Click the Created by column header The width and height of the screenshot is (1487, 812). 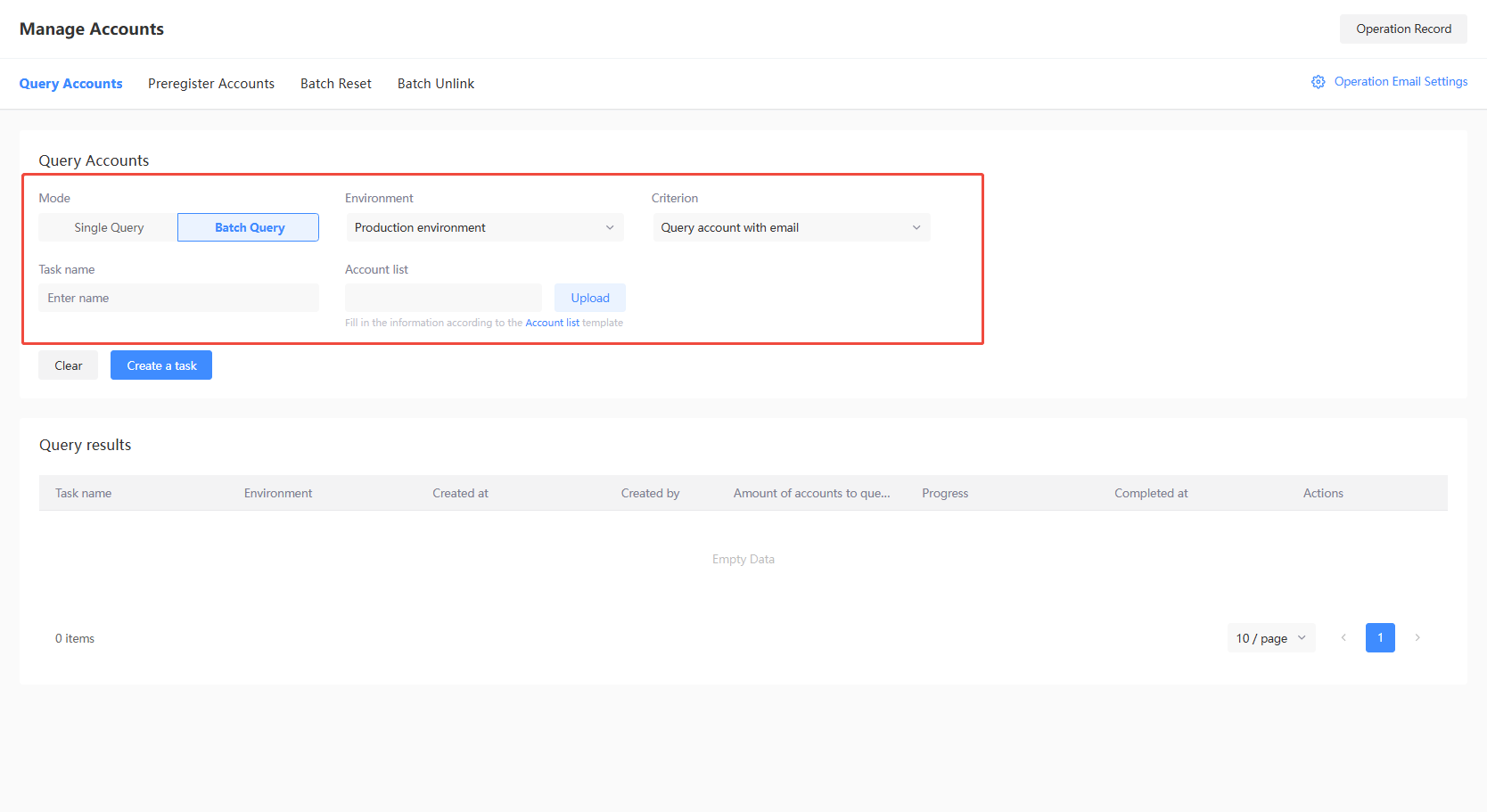650,493
